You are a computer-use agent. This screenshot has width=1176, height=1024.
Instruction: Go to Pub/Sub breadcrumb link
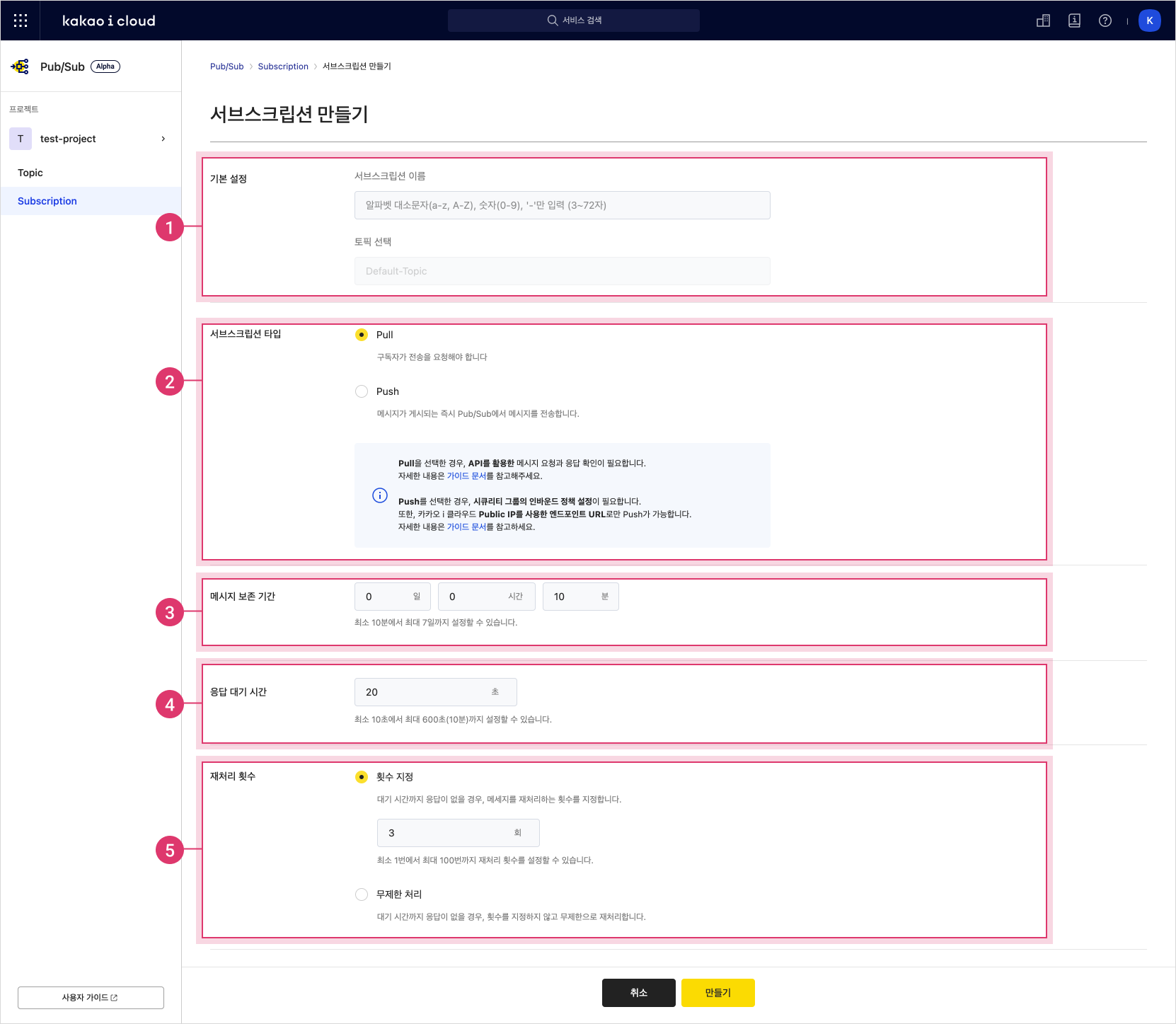(226, 67)
